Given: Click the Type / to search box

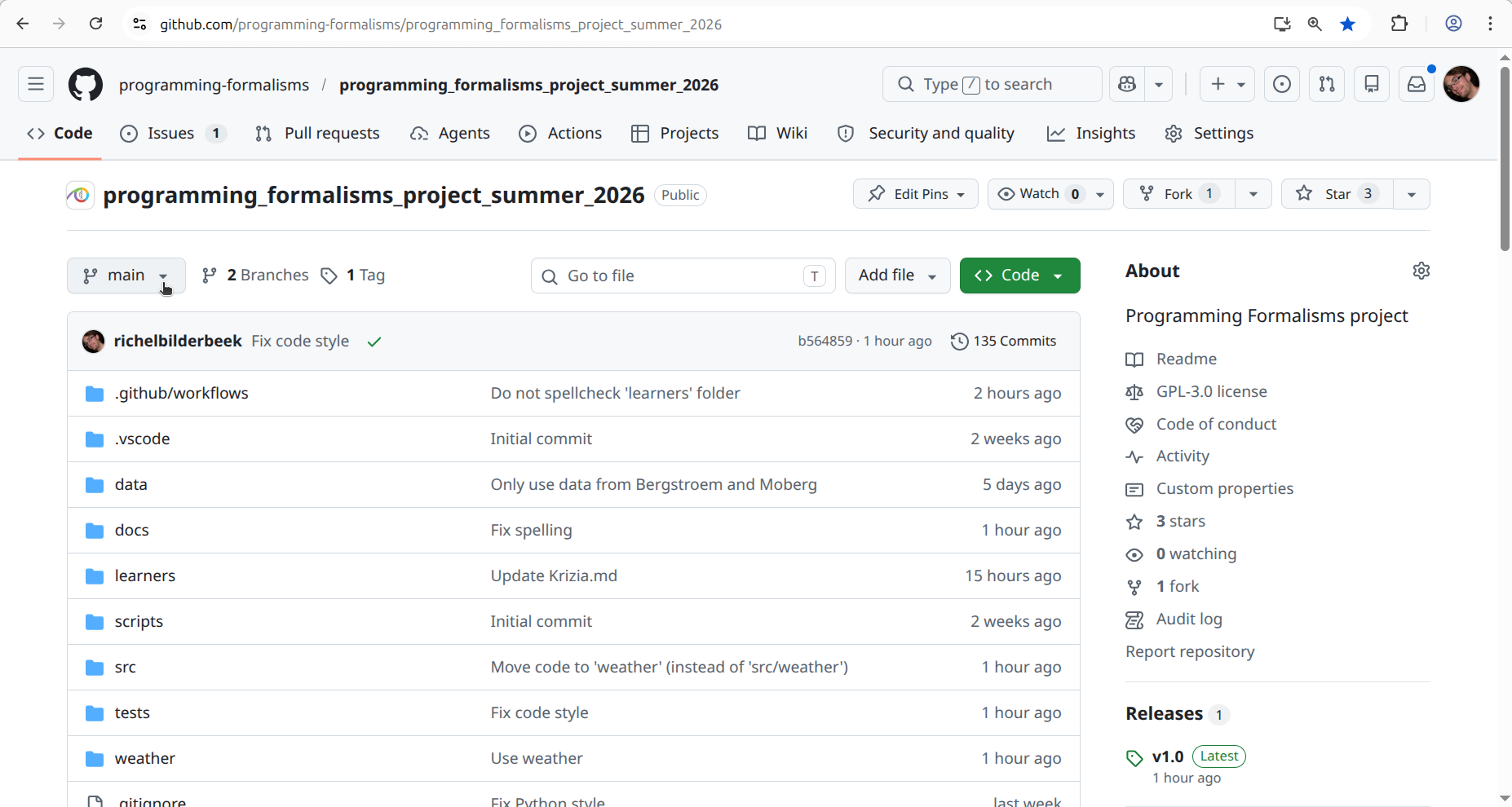Looking at the screenshot, I should coord(993,84).
